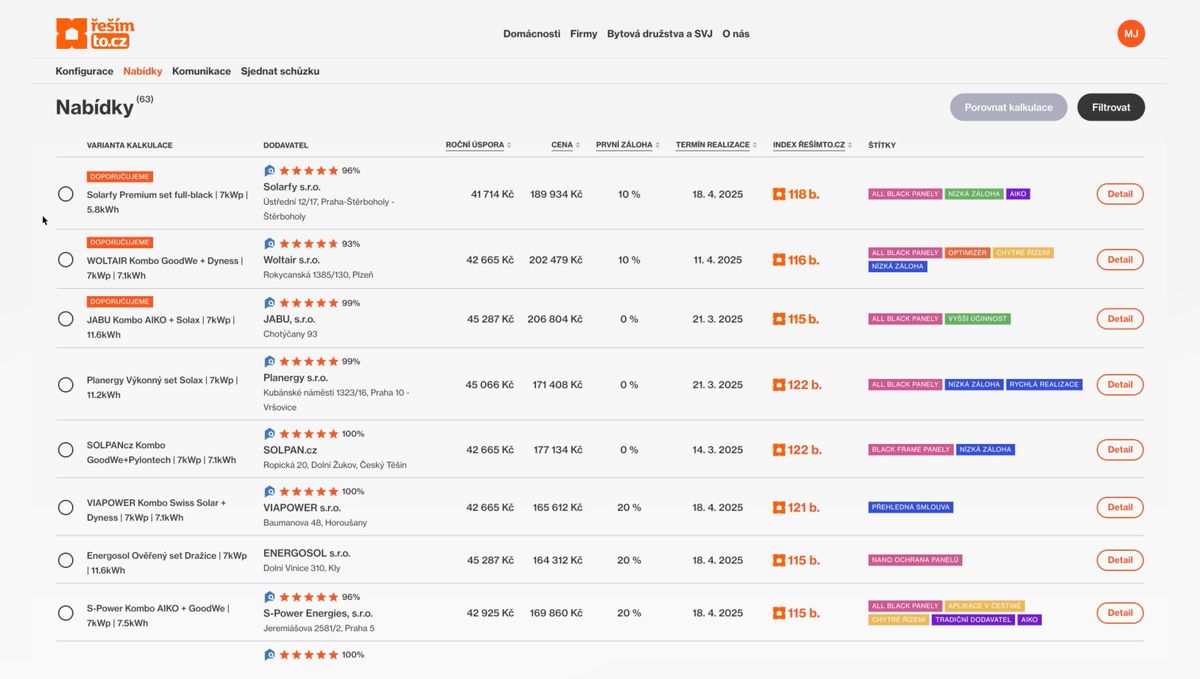
Task: Sort by Roční úspora column
Action: pos(478,145)
